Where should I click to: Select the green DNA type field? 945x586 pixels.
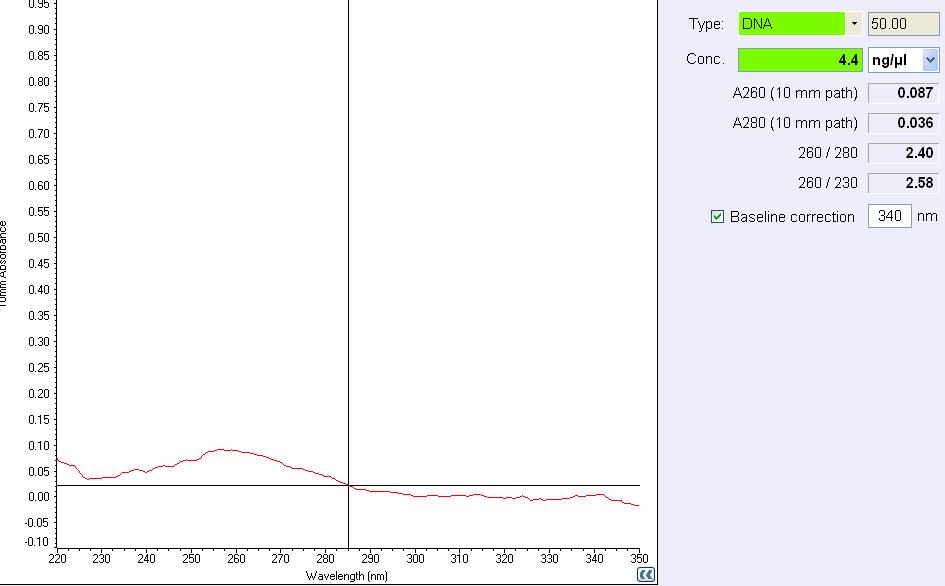click(792, 24)
